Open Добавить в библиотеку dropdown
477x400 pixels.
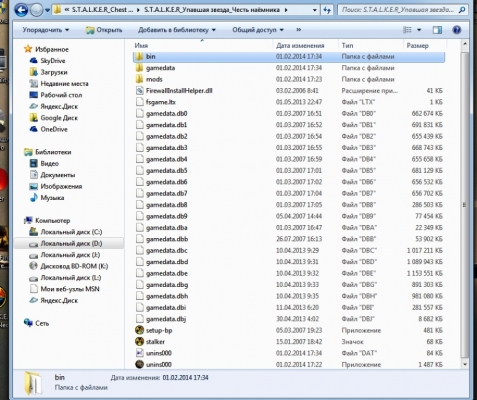point(177,30)
